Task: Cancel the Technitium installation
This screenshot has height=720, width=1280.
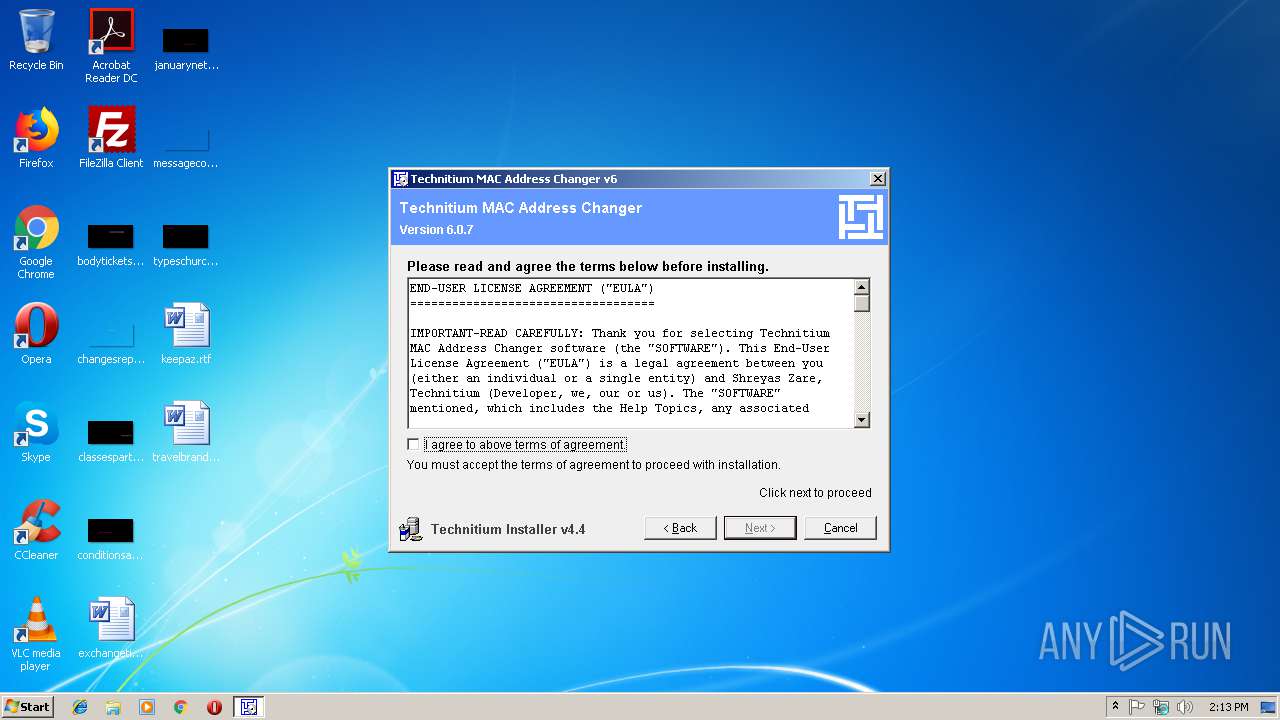Action: tap(840, 528)
